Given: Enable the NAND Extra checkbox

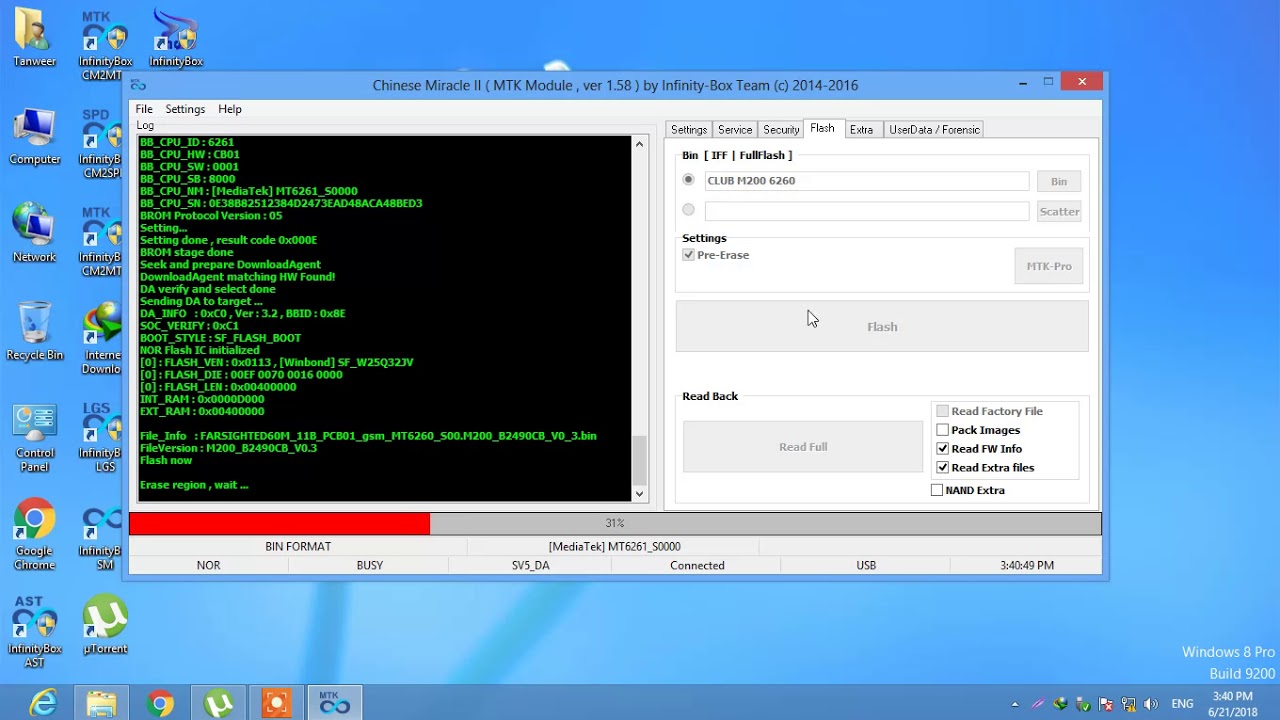Looking at the screenshot, I should coord(937,490).
